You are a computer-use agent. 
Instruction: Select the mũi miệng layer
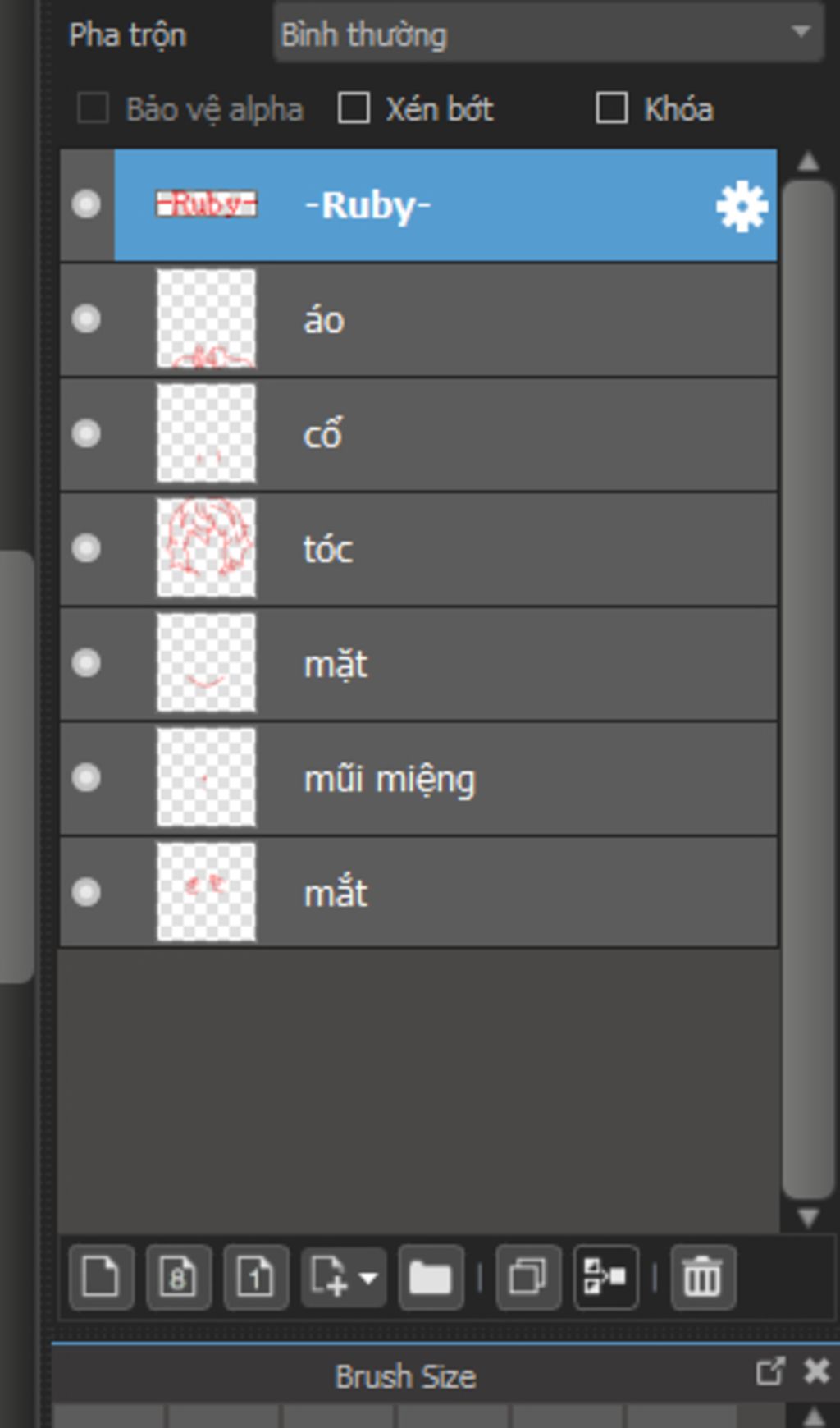418,778
